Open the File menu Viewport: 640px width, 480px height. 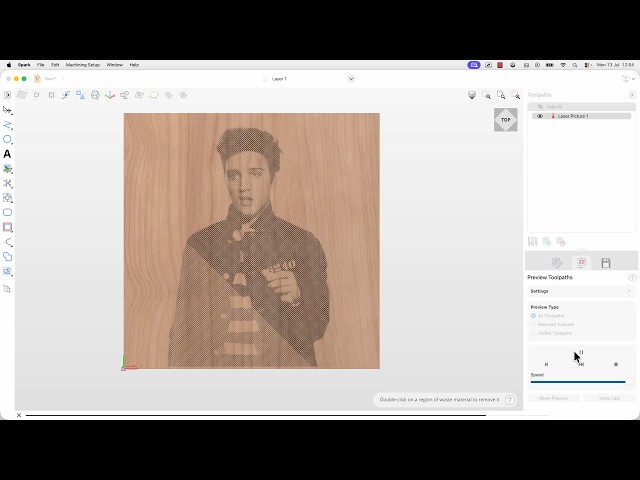41,65
